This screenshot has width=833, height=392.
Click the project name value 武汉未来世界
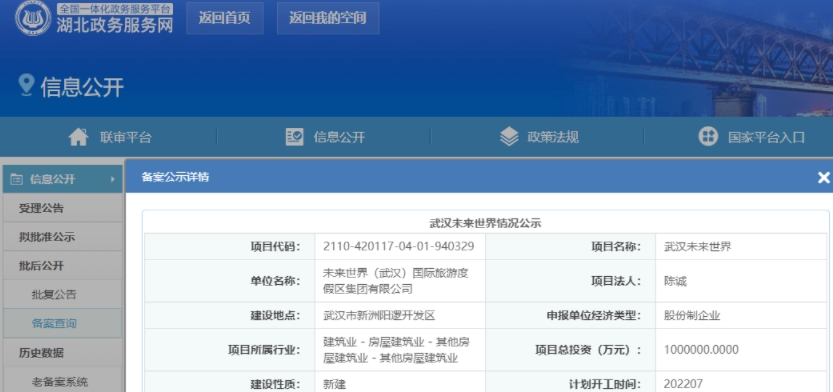(698, 246)
